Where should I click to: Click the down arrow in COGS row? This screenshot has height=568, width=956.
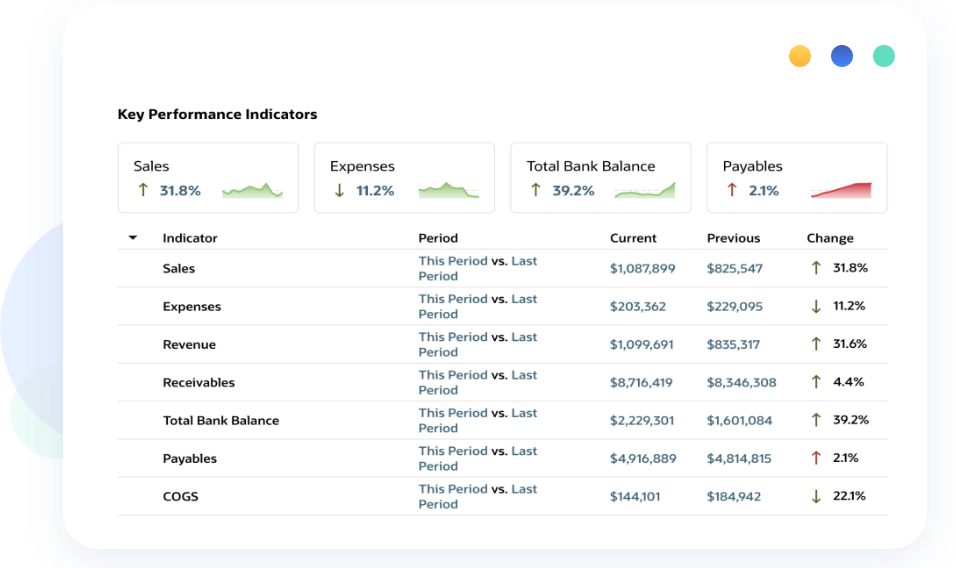[x=816, y=496]
